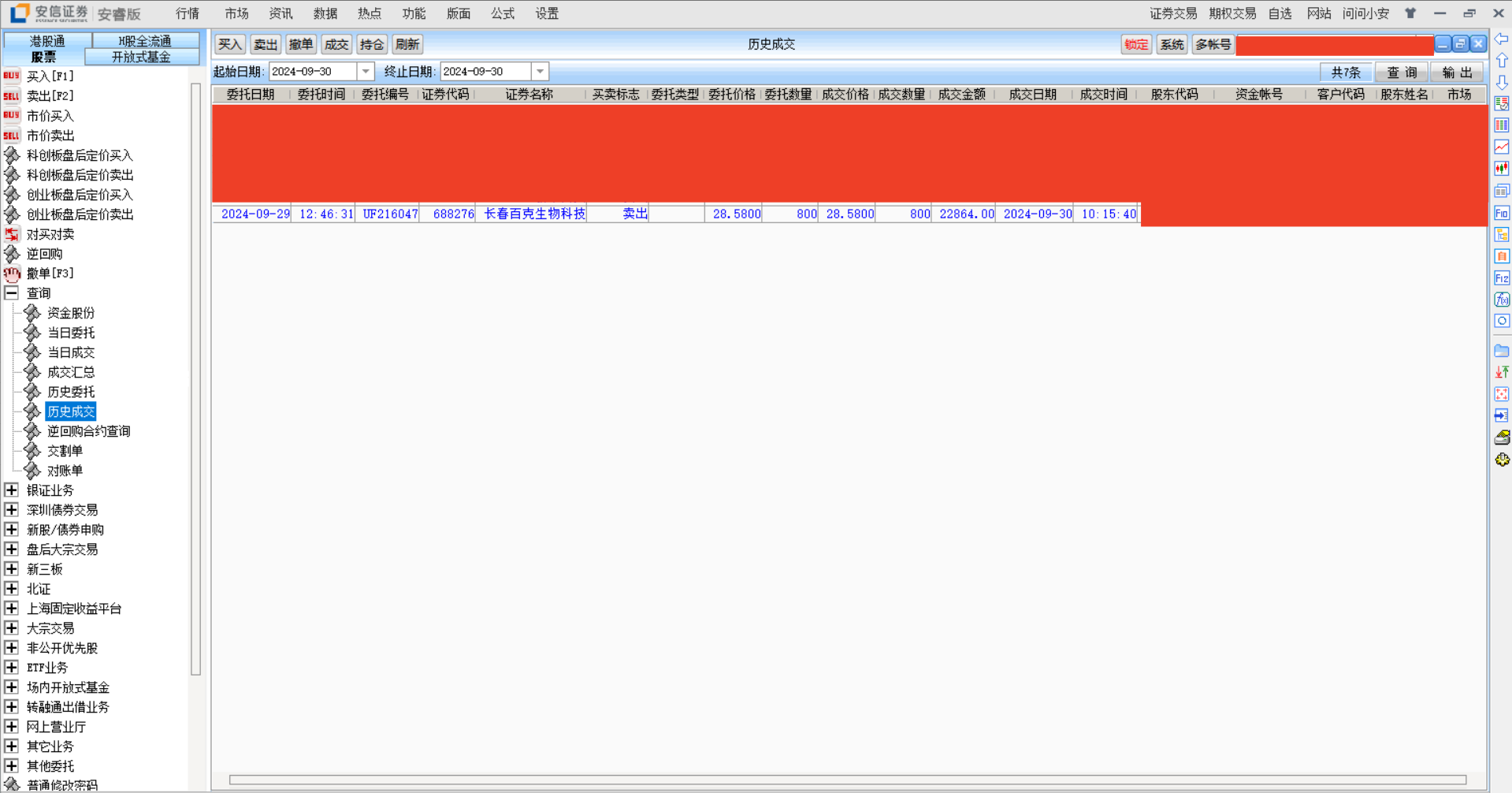1512x793 pixels.
Task: Expand the ETF业务 tree node
Action: tap(11, 668)
